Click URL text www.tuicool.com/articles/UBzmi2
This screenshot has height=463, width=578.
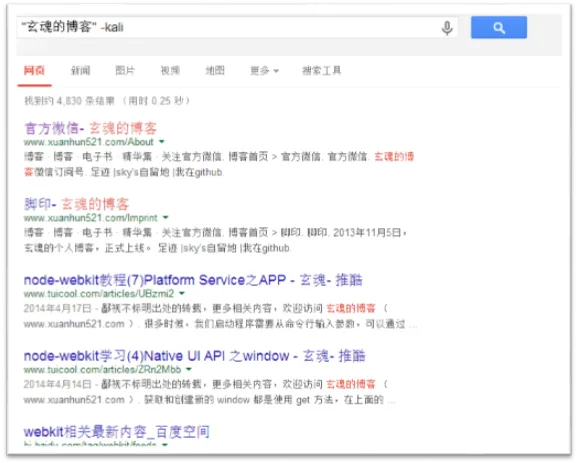(x=99, y=294)
